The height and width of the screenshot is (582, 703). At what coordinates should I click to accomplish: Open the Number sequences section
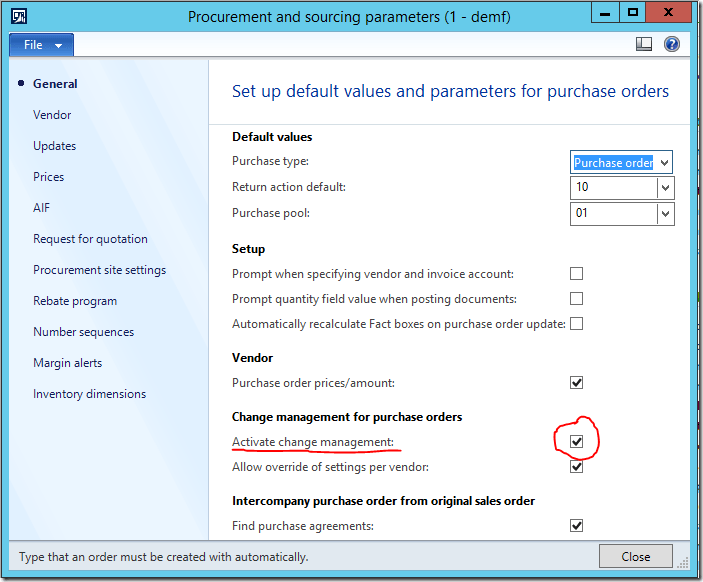point(83,332)
